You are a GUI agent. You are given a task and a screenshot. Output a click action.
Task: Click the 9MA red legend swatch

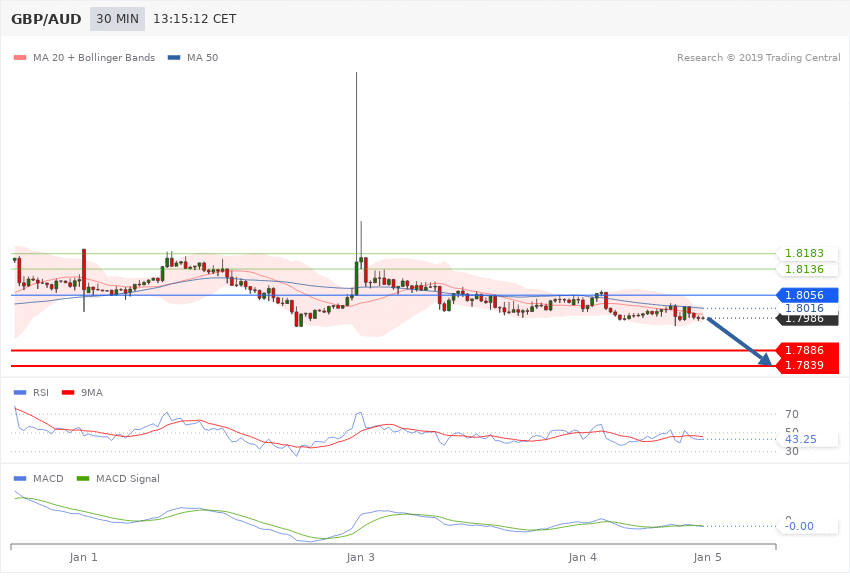[x=68, y=392]
